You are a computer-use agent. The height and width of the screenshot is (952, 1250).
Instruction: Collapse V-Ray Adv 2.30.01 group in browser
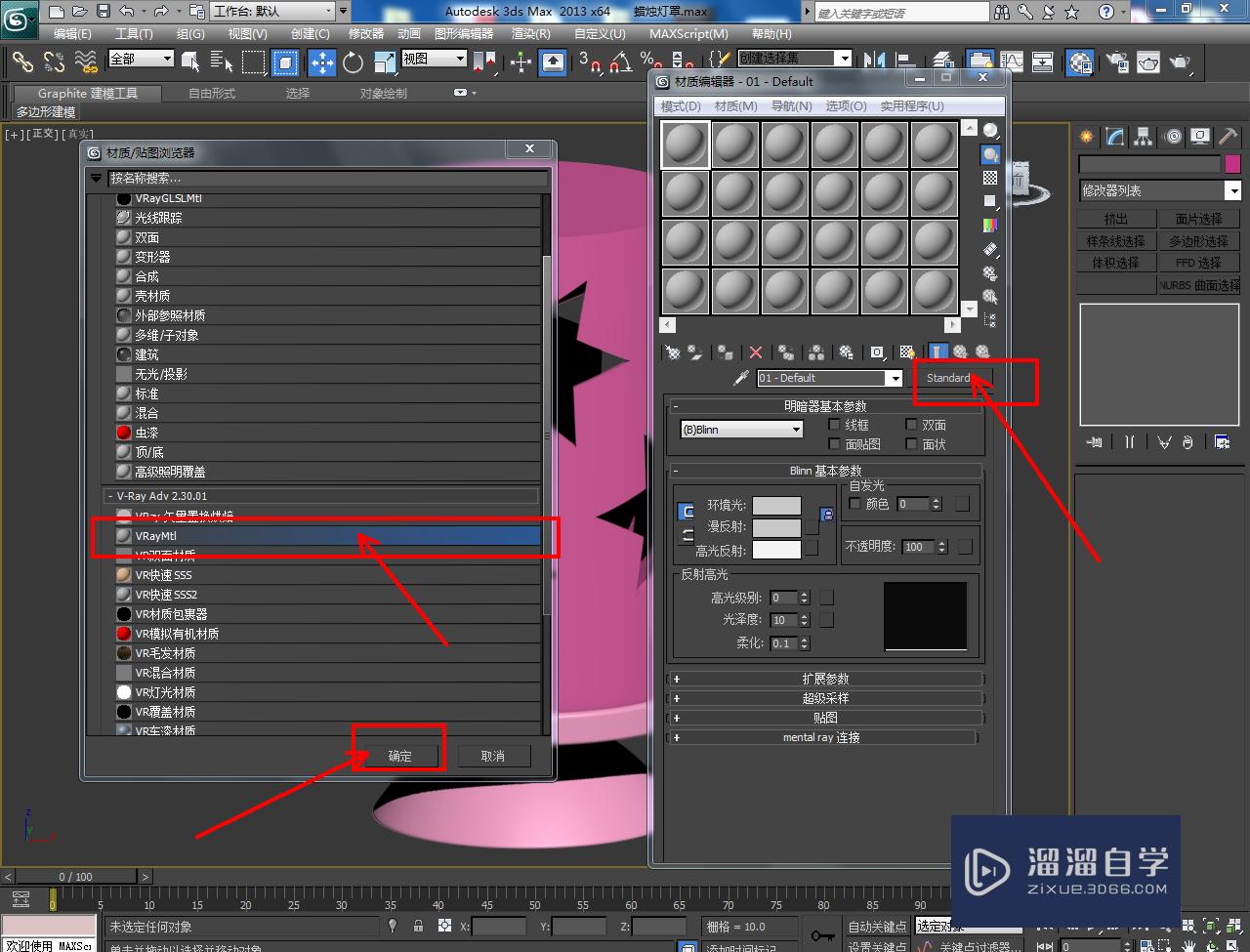click(x=322, y=496)
